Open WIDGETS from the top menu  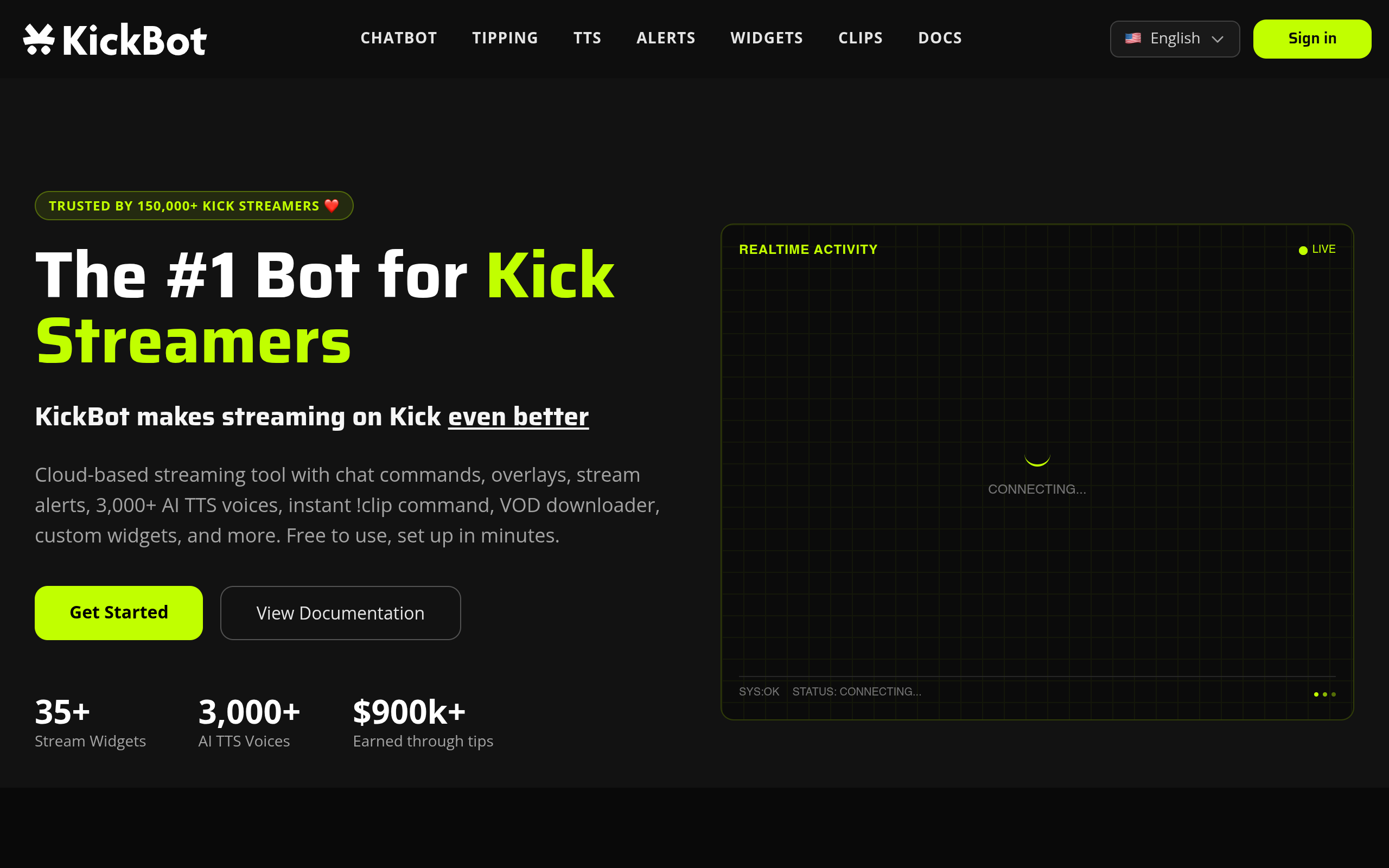click(766, 38)
